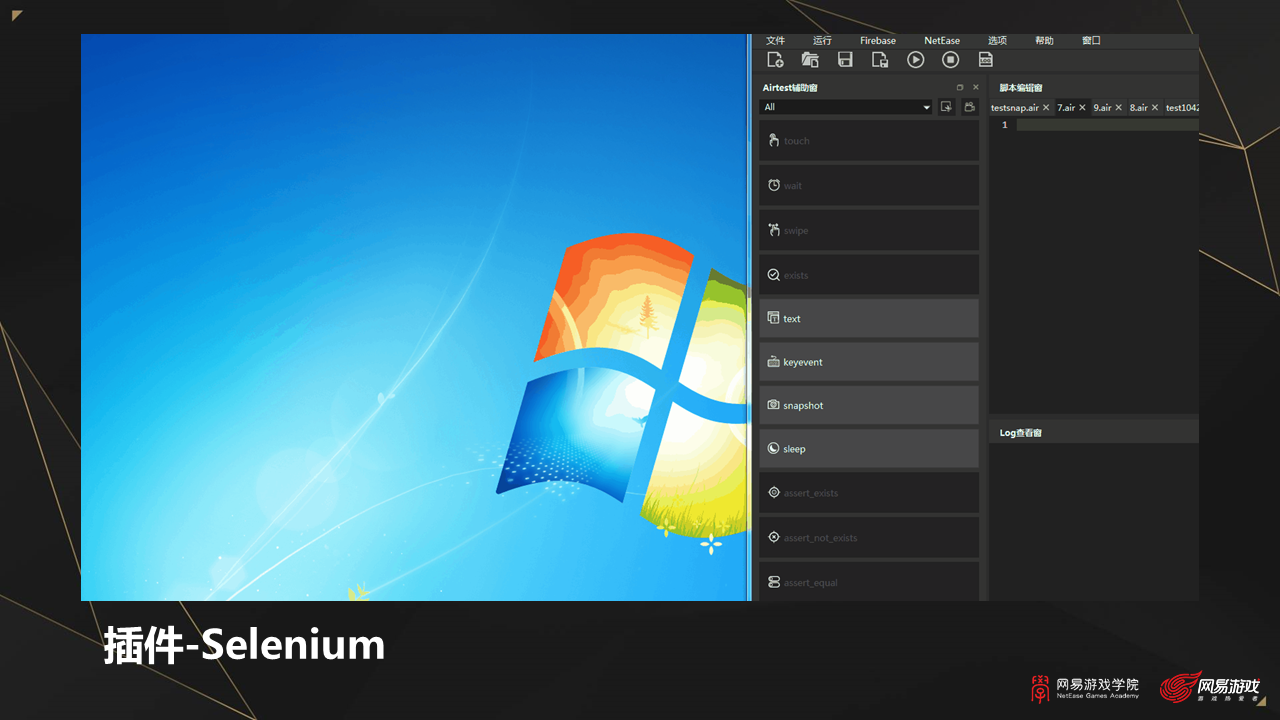This screenshot has height=720, width=1280.
Task: Close the 7.air tab
Action: (1082, 108)
